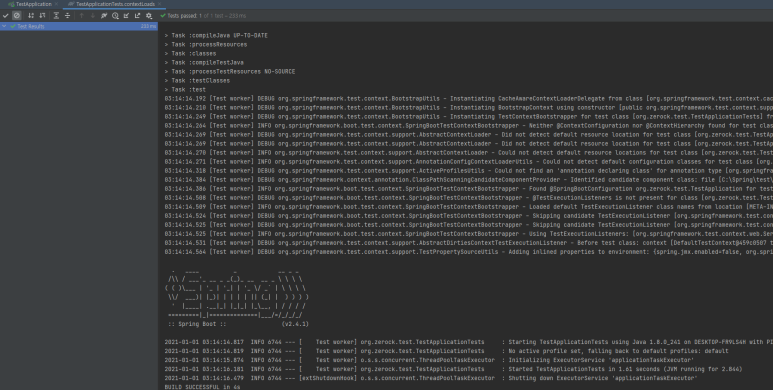773x390 pixels.
Task: Click the 'Task :testClasses' console line
Action: (x=197, y=80)
